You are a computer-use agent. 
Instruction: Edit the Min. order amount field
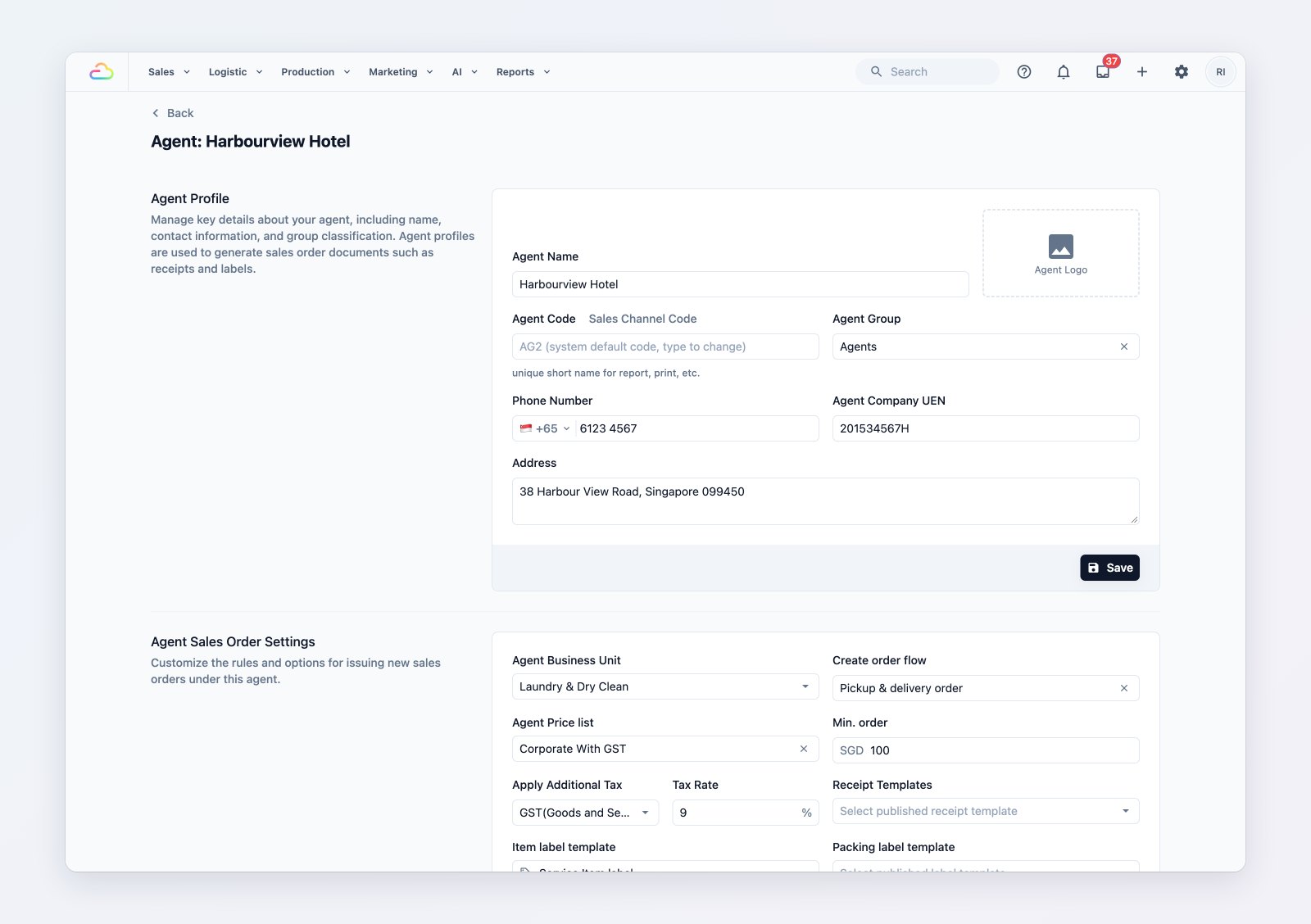[x=986, y=750]
